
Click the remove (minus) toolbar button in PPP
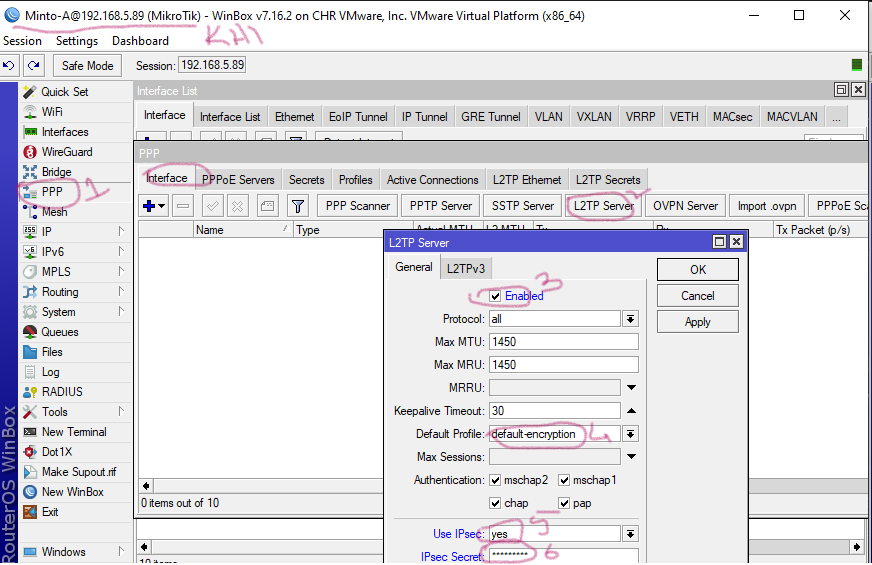[182, 206]
